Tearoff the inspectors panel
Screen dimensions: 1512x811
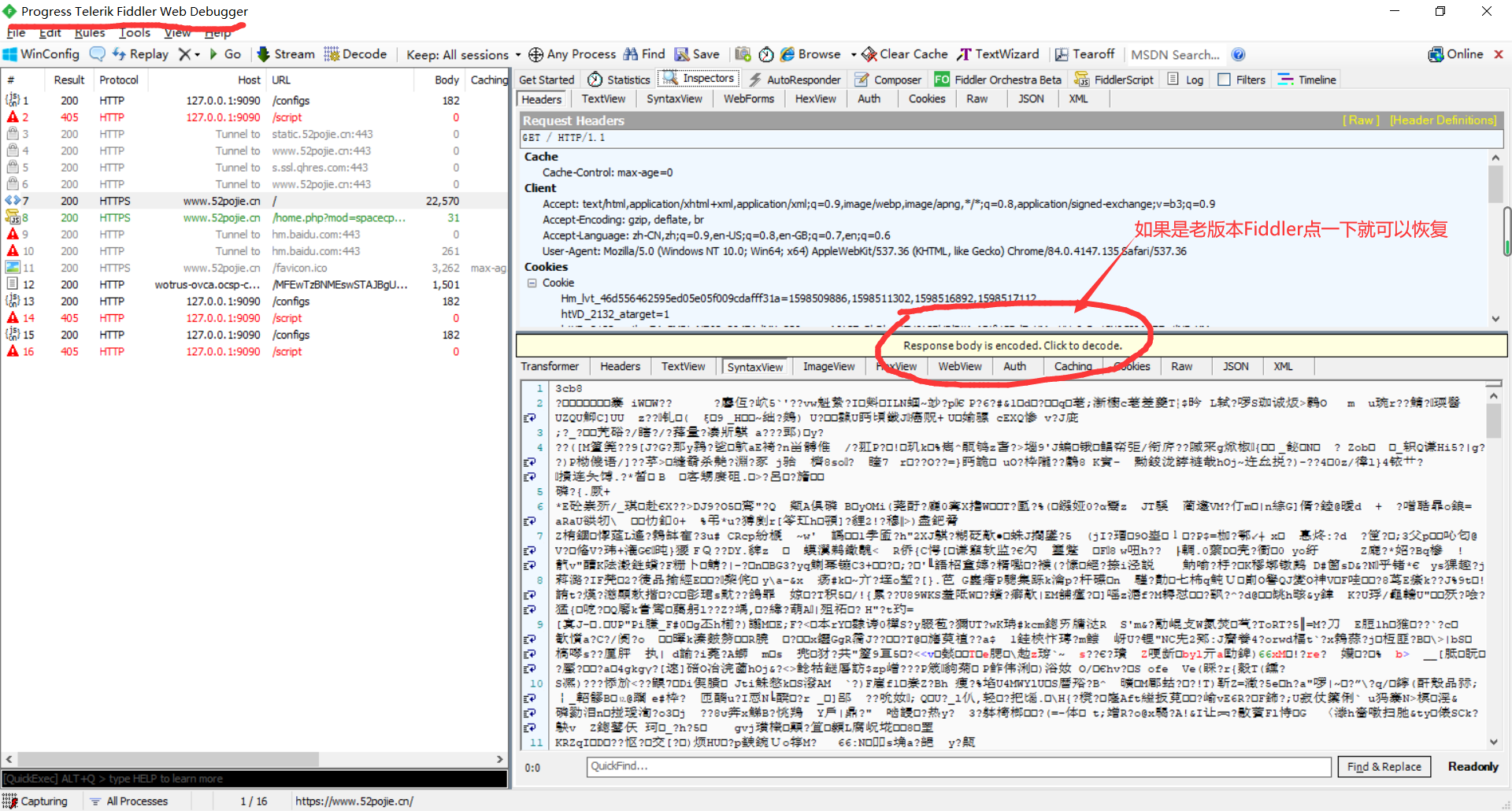pos(1085,54)
